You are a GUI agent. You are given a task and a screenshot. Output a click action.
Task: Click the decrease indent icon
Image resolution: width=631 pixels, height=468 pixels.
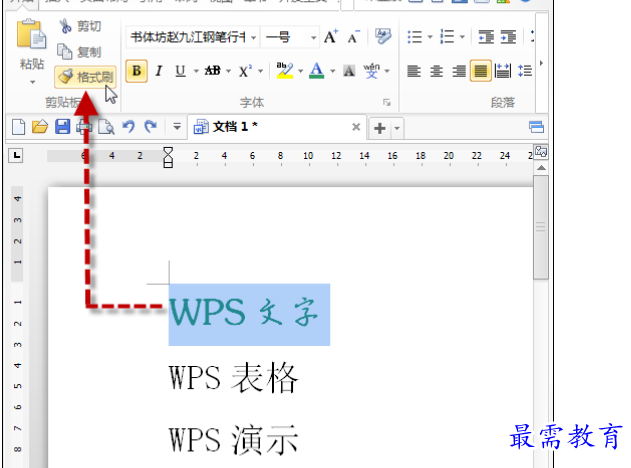pos(486,37)
